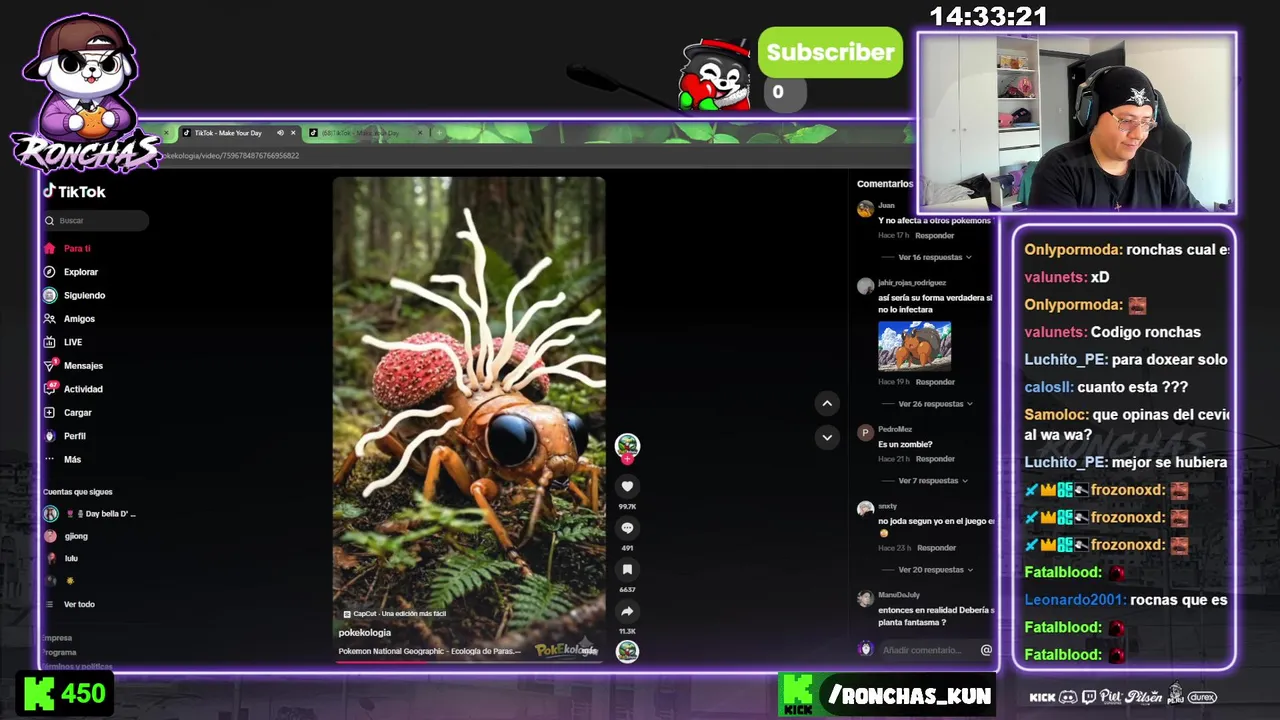Viewport: 1280px width, 720px height.
Task: Open the Explorar page
Action: tap(71, 272)
